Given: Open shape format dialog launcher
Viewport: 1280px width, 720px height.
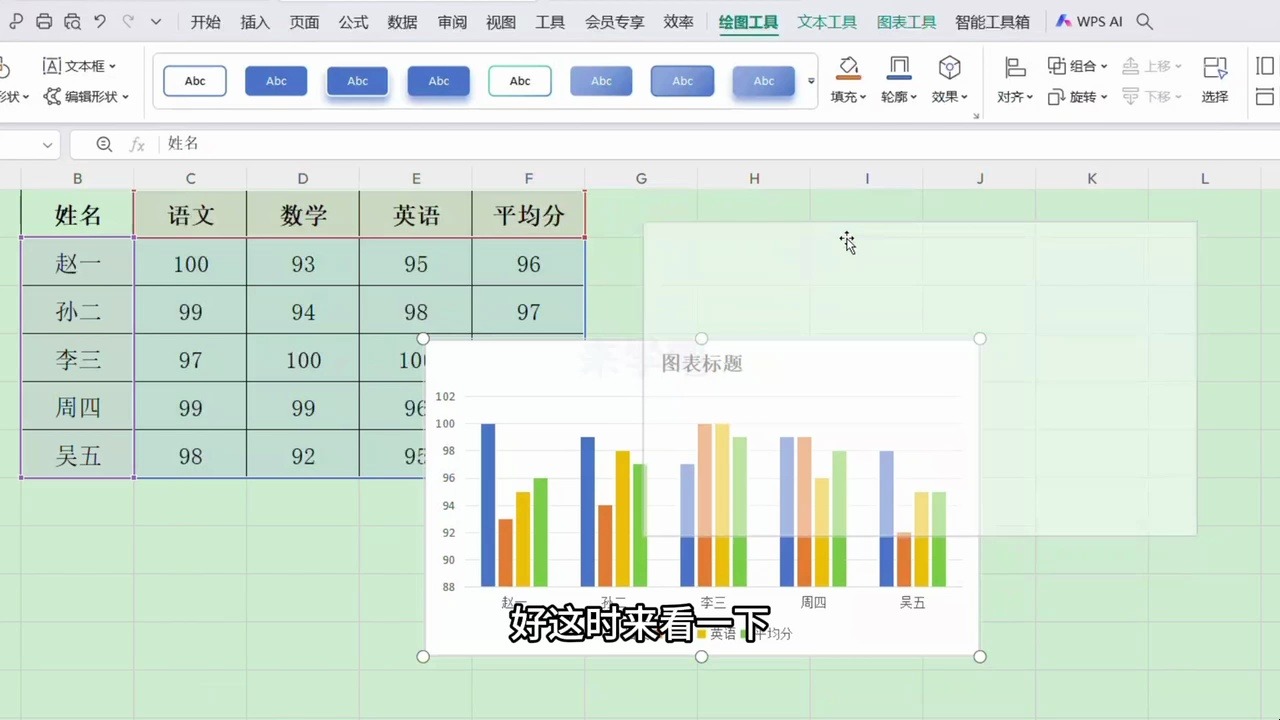Looking at the screenshot, I should 976,116.
